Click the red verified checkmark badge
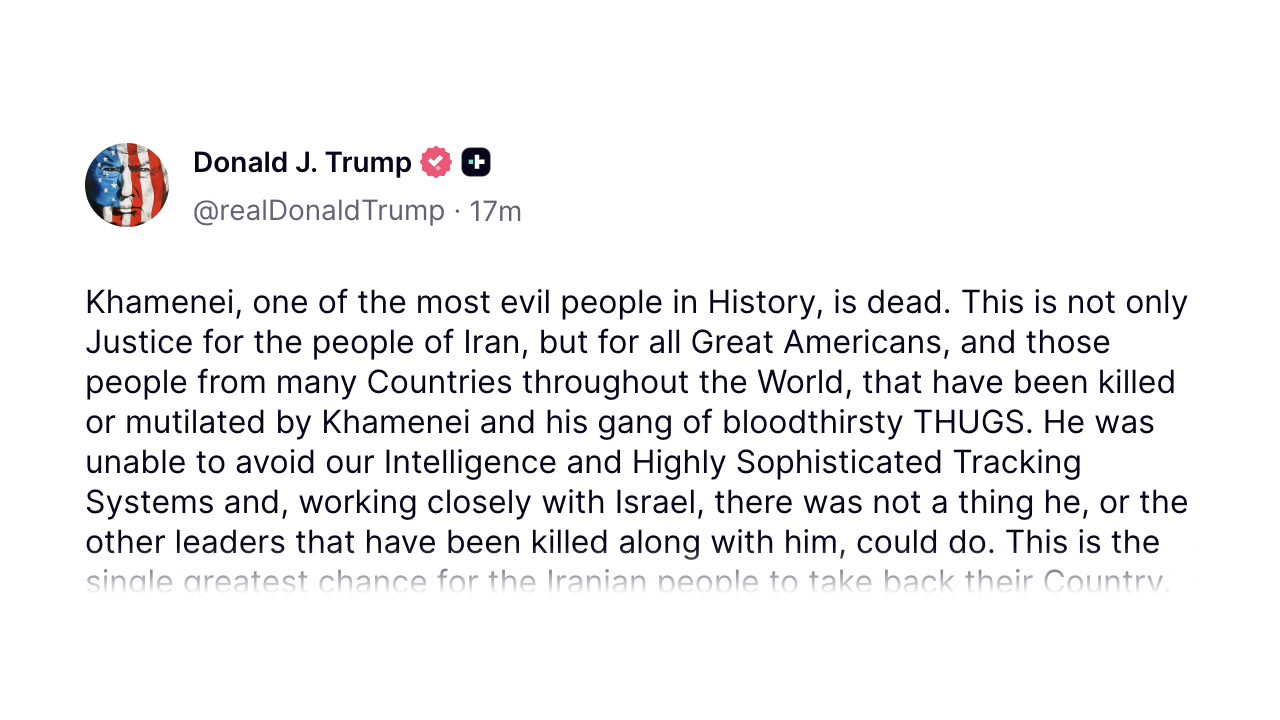 436,162
